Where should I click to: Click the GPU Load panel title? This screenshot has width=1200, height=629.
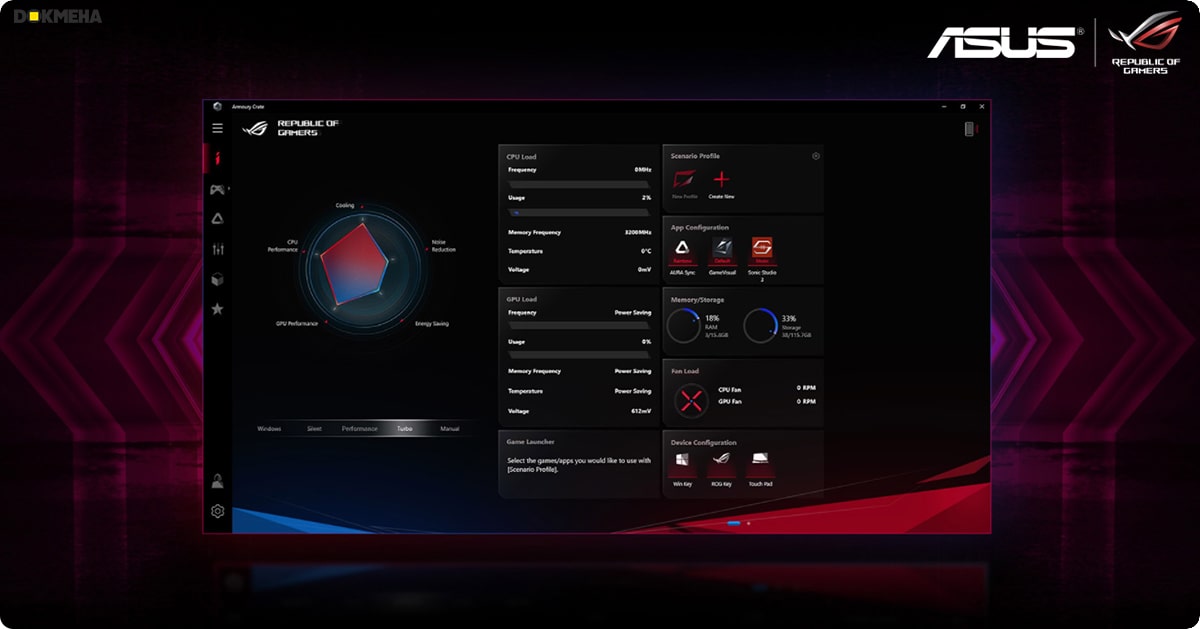521,299
